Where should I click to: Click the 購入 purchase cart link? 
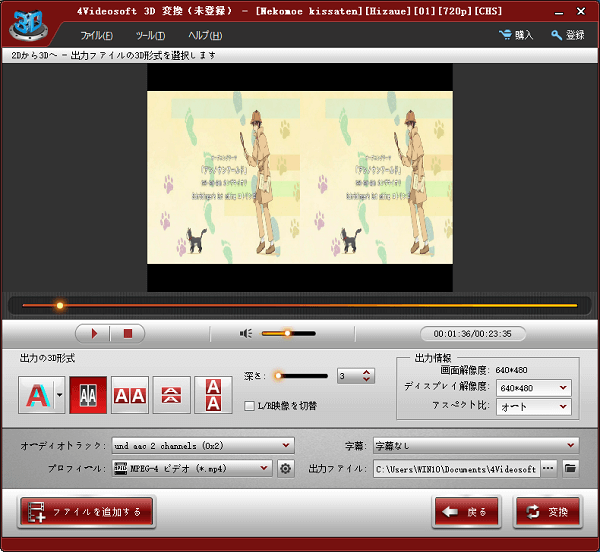click(x=516, y=35)
